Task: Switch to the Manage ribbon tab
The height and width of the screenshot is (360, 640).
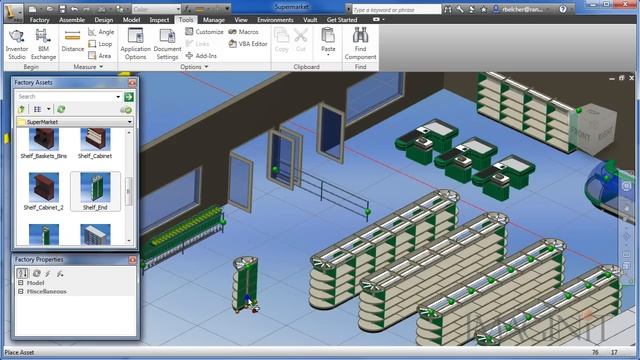Action: click(213, 20)
